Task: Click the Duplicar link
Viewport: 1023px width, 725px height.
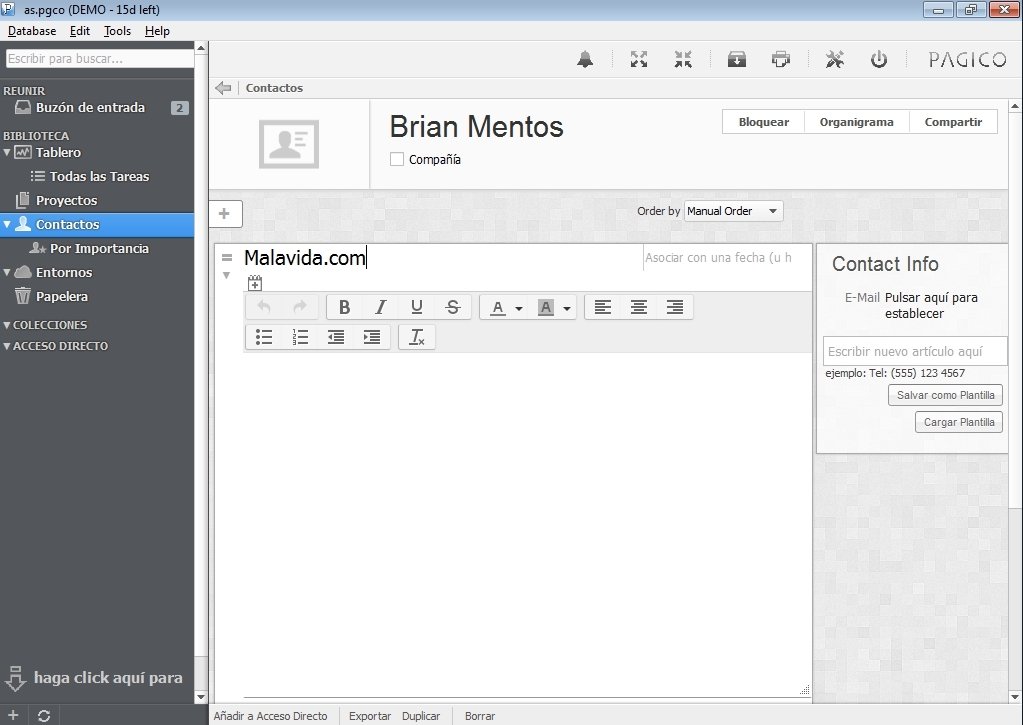Action: 421,716
